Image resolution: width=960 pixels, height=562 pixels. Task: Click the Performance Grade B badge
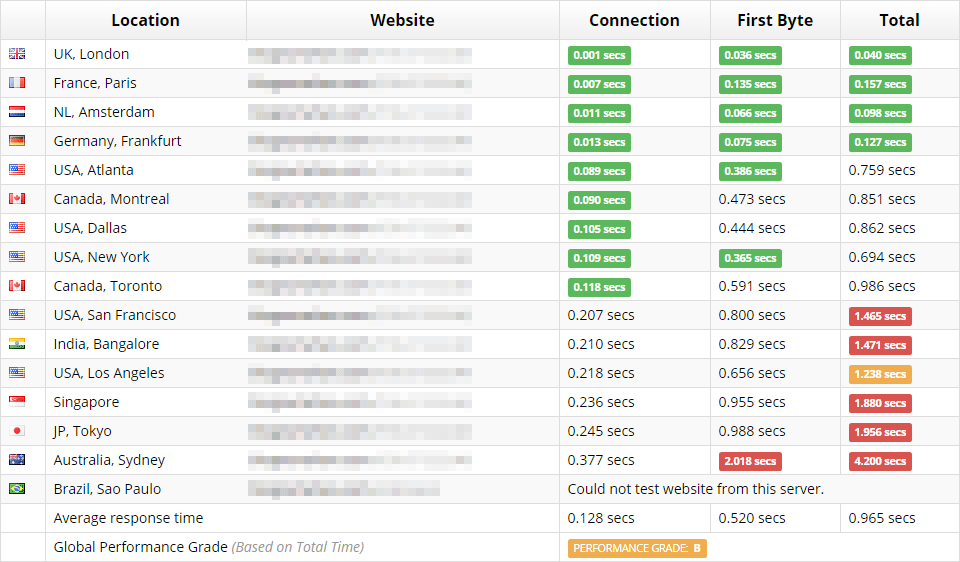(637, 548)
